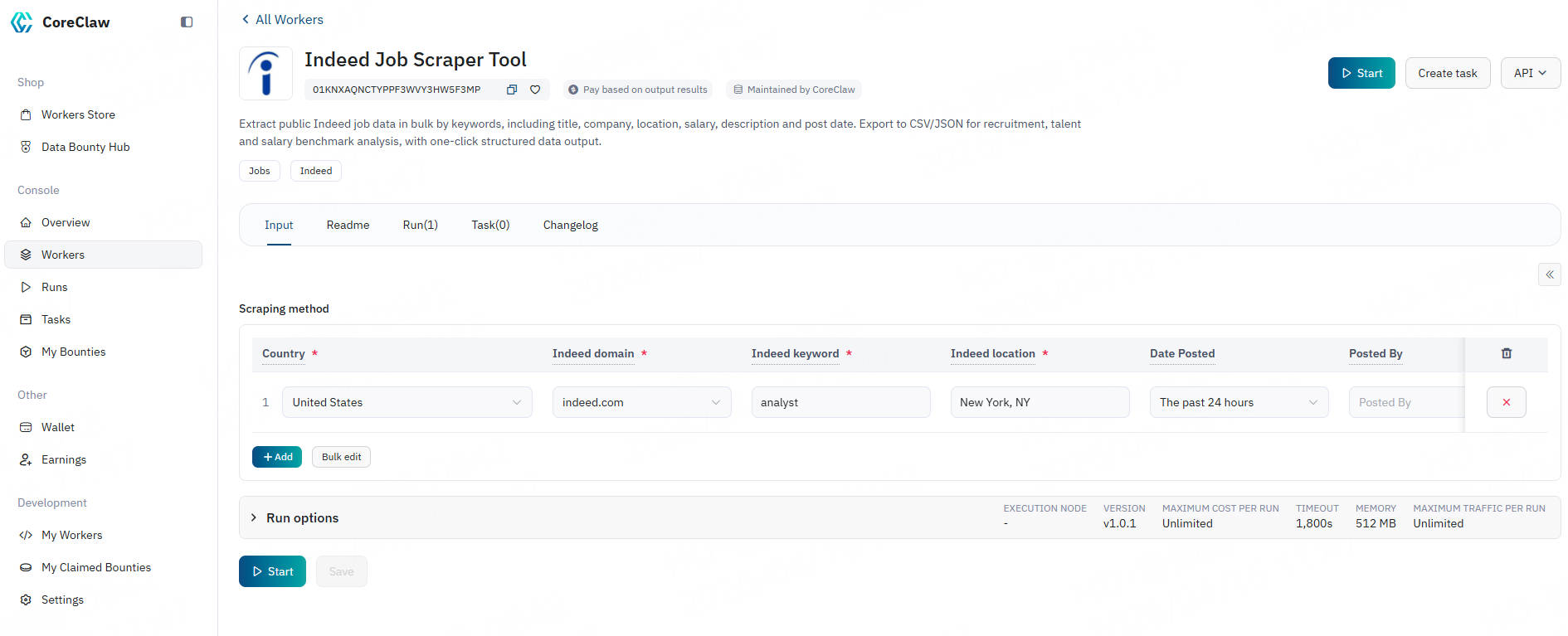Collapse the sidebar using panel icon
This screenshot has width=1568, height=636.
187,22
